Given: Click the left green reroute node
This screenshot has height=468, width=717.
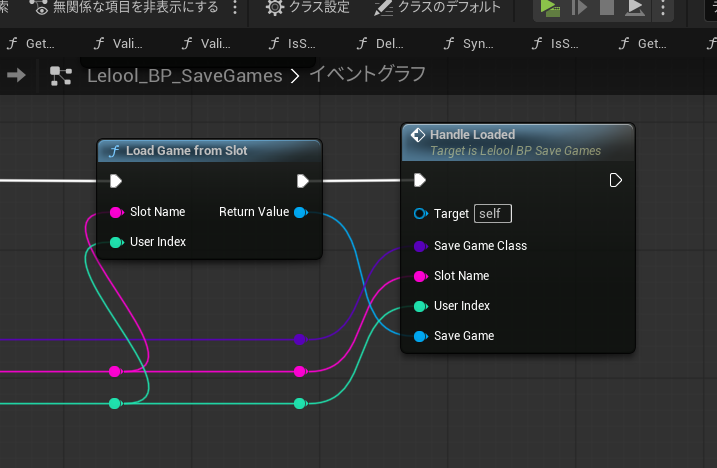Looking at the screenshot, I should point(115,403).
